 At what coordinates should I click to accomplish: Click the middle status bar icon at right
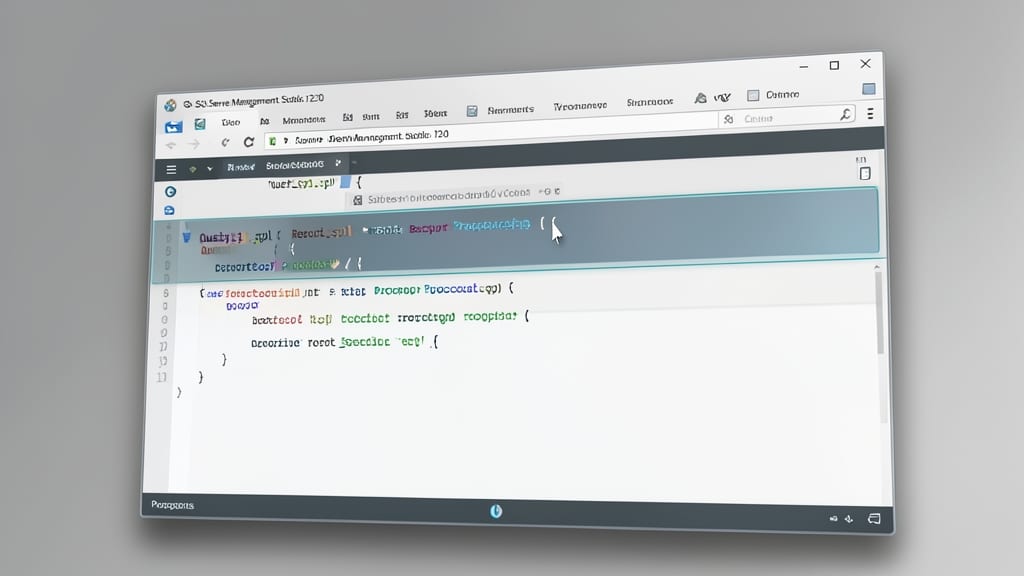[849, 519]
